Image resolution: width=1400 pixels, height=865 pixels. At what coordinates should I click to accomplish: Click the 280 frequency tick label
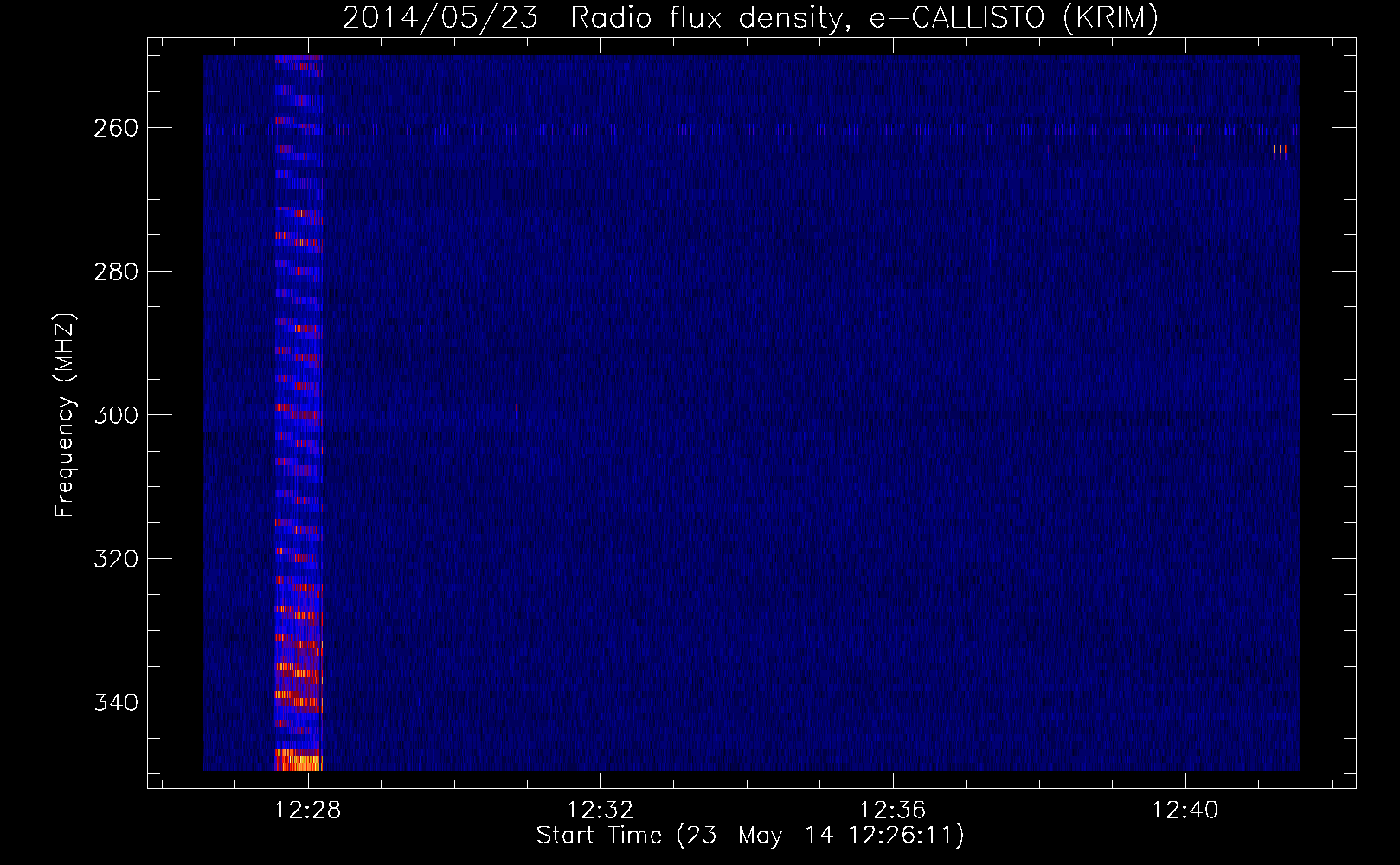(x=116, y=272)
